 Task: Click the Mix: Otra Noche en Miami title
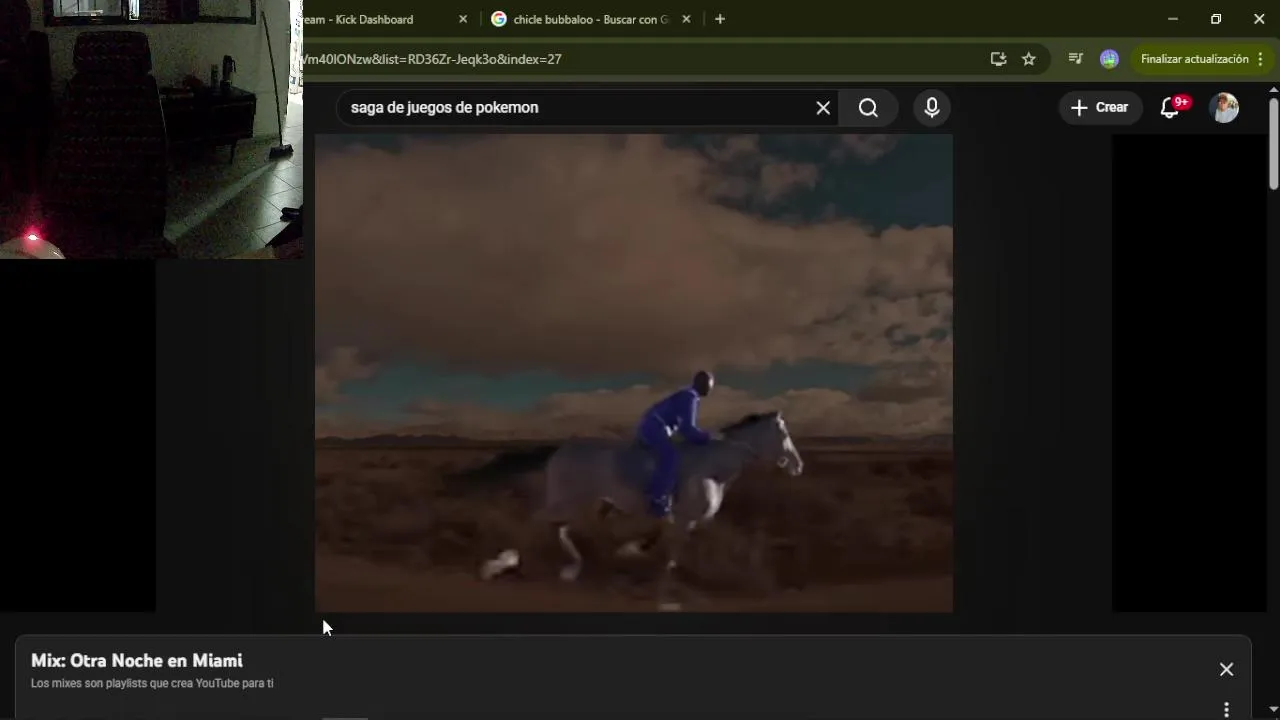click(137, 661)
